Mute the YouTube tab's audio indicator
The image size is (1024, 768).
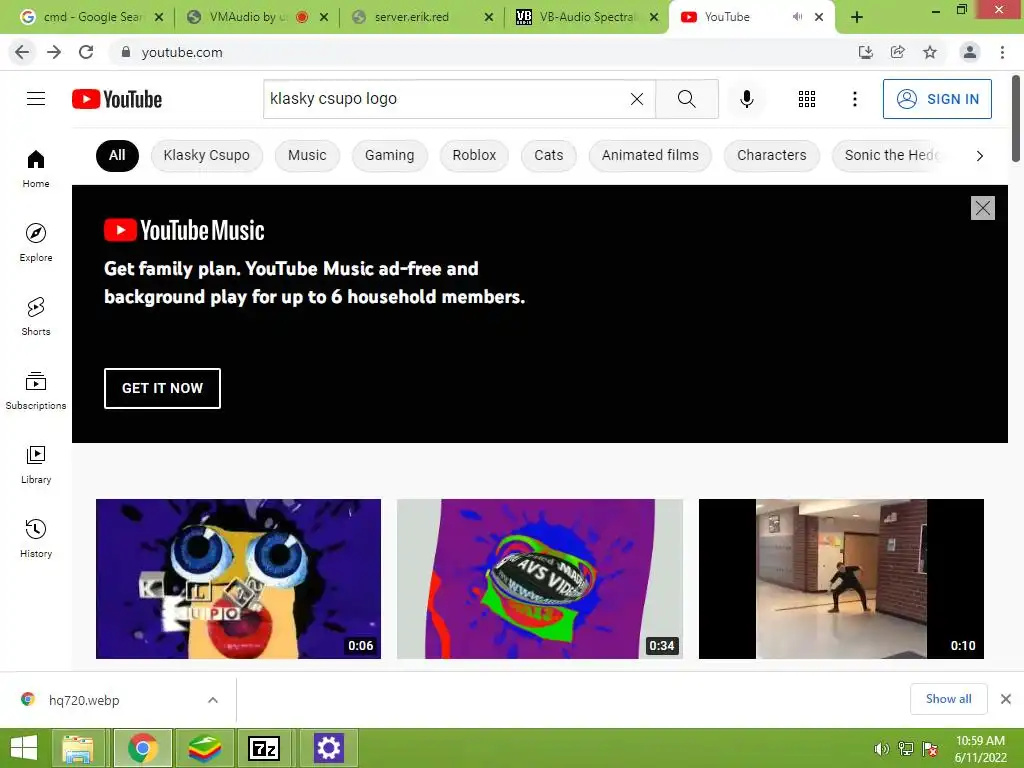click(797, 17)
